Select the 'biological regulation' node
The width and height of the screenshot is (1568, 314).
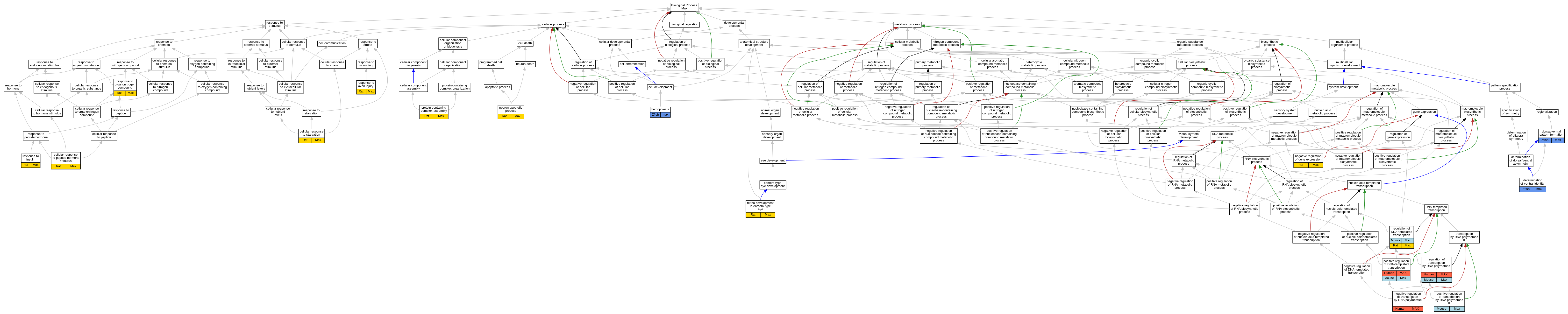point(684,24)
